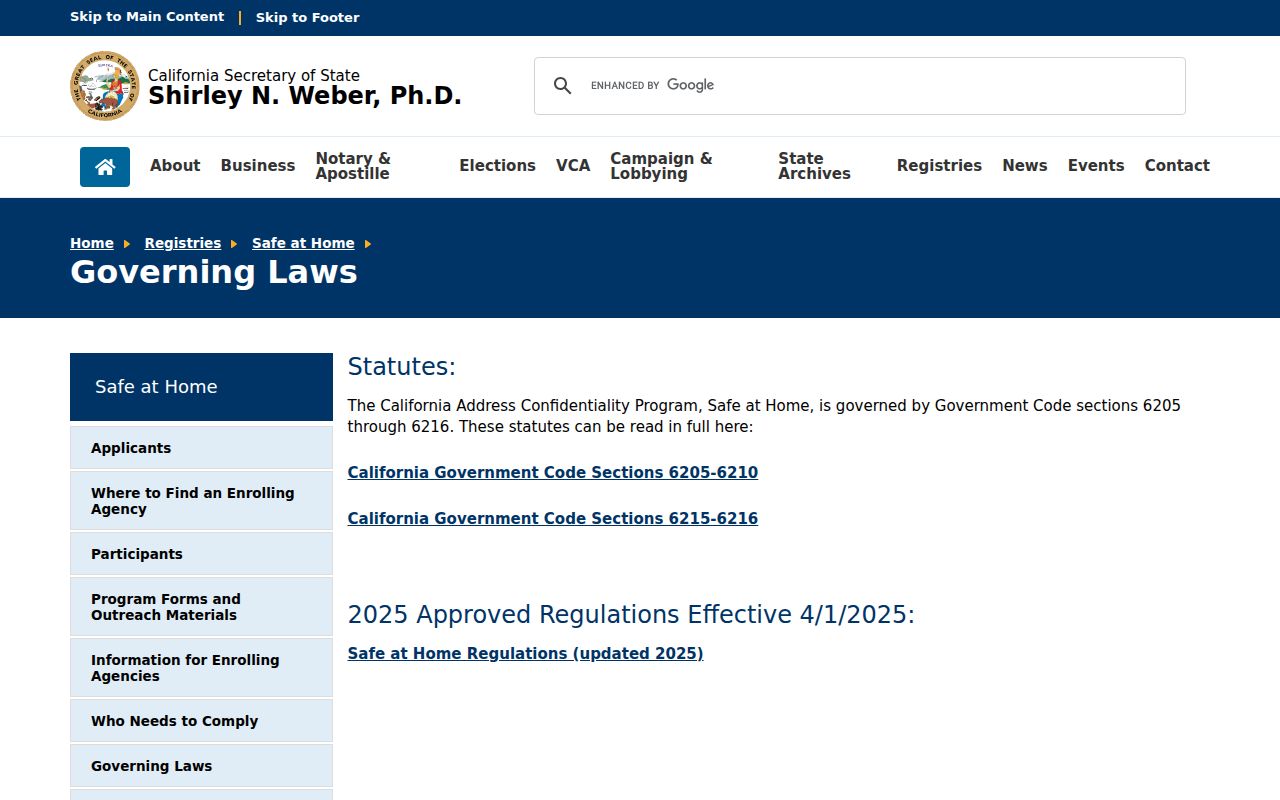Open the Elections menu item
This screenshot has height=800, width=1280.
tap(497, 166)
